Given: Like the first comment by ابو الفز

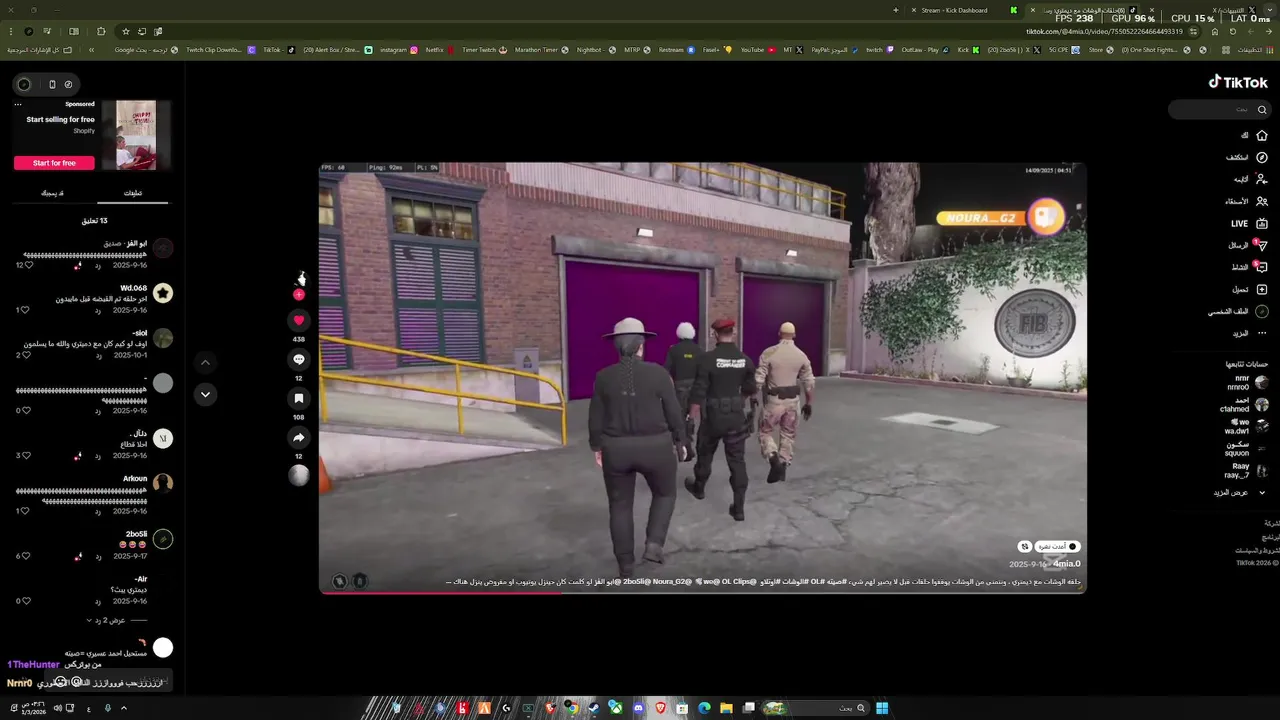Looking at the screenshot, I should (x=28, y=265).
